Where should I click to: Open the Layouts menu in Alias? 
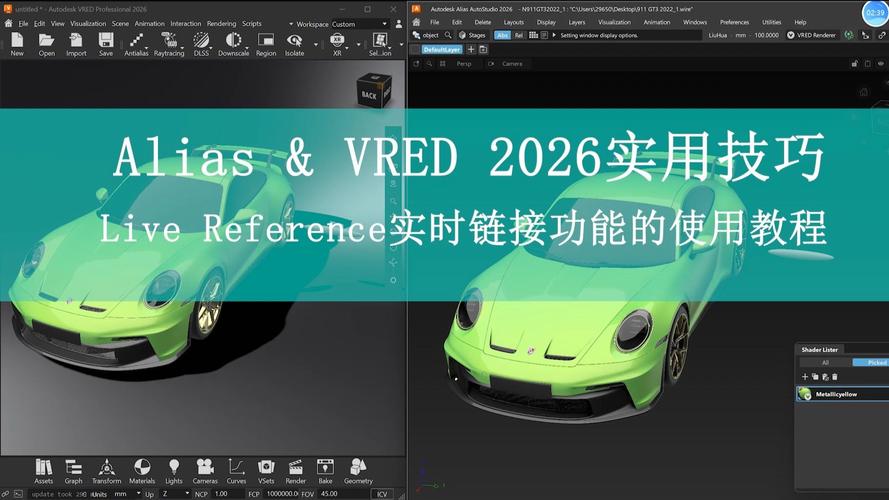click(514, 22)
